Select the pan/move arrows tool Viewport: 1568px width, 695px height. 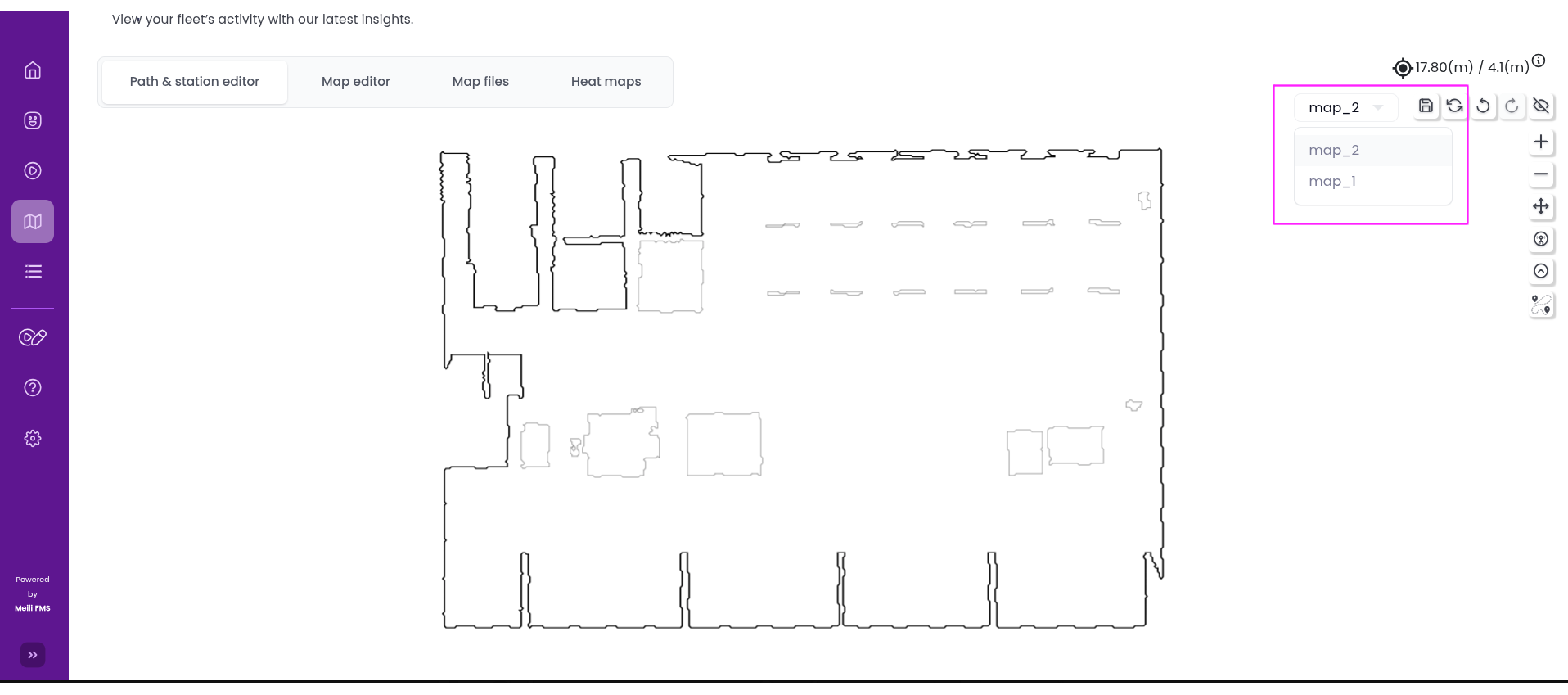(x=1541, y=206)
